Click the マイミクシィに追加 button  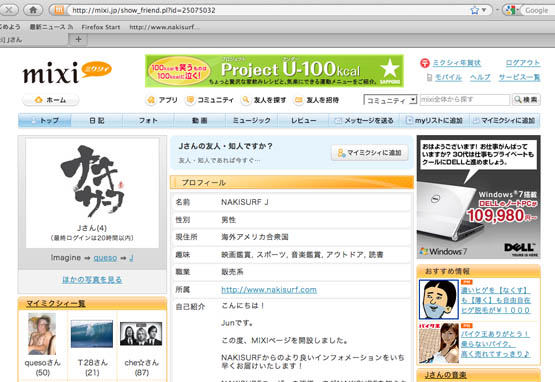tap(370, 153)
